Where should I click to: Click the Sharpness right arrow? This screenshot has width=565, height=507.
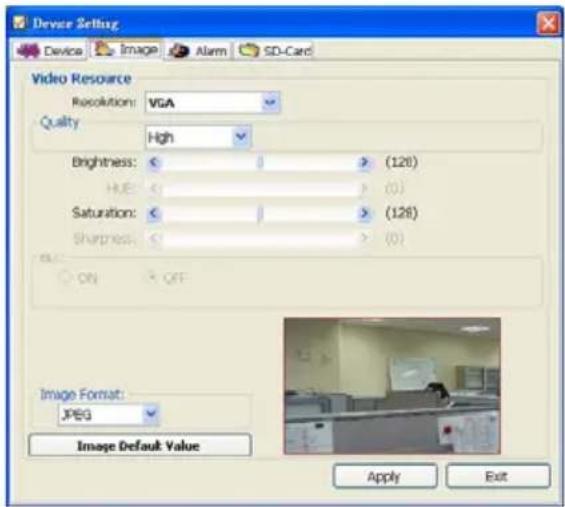tap(364, 238)
